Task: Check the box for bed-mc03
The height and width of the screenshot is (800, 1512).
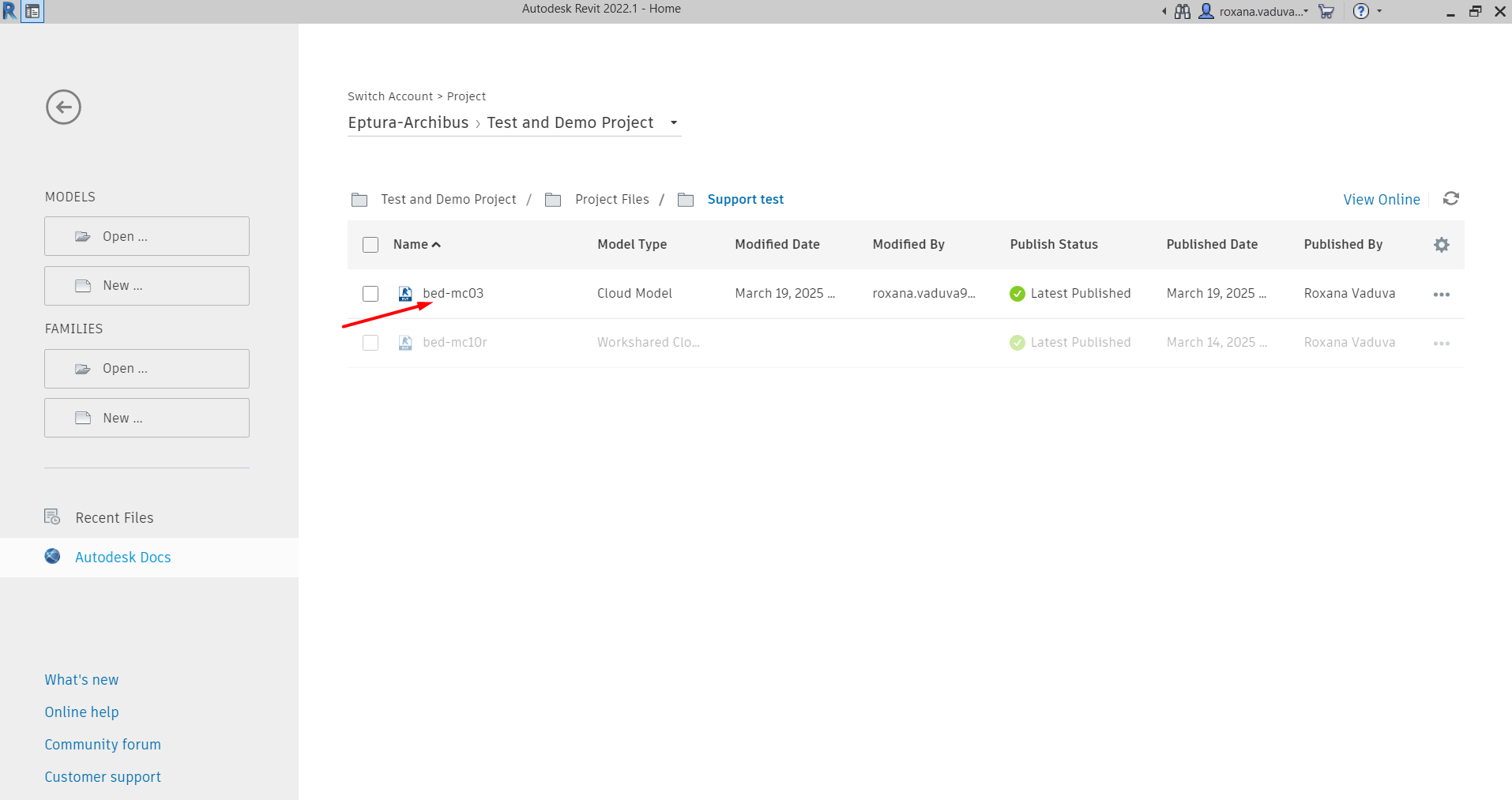Action: tap(370, 294)
